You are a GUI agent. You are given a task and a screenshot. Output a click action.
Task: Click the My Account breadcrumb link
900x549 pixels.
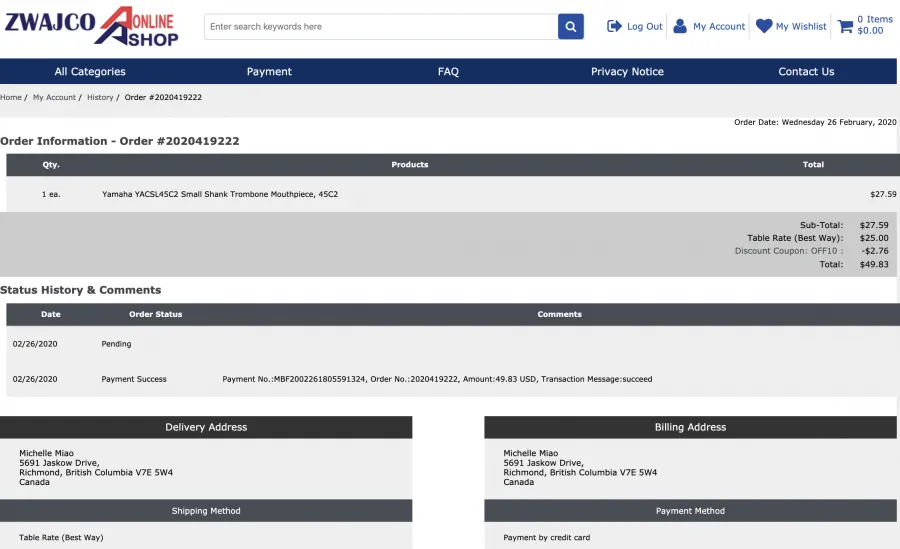[x=54, y=98]
